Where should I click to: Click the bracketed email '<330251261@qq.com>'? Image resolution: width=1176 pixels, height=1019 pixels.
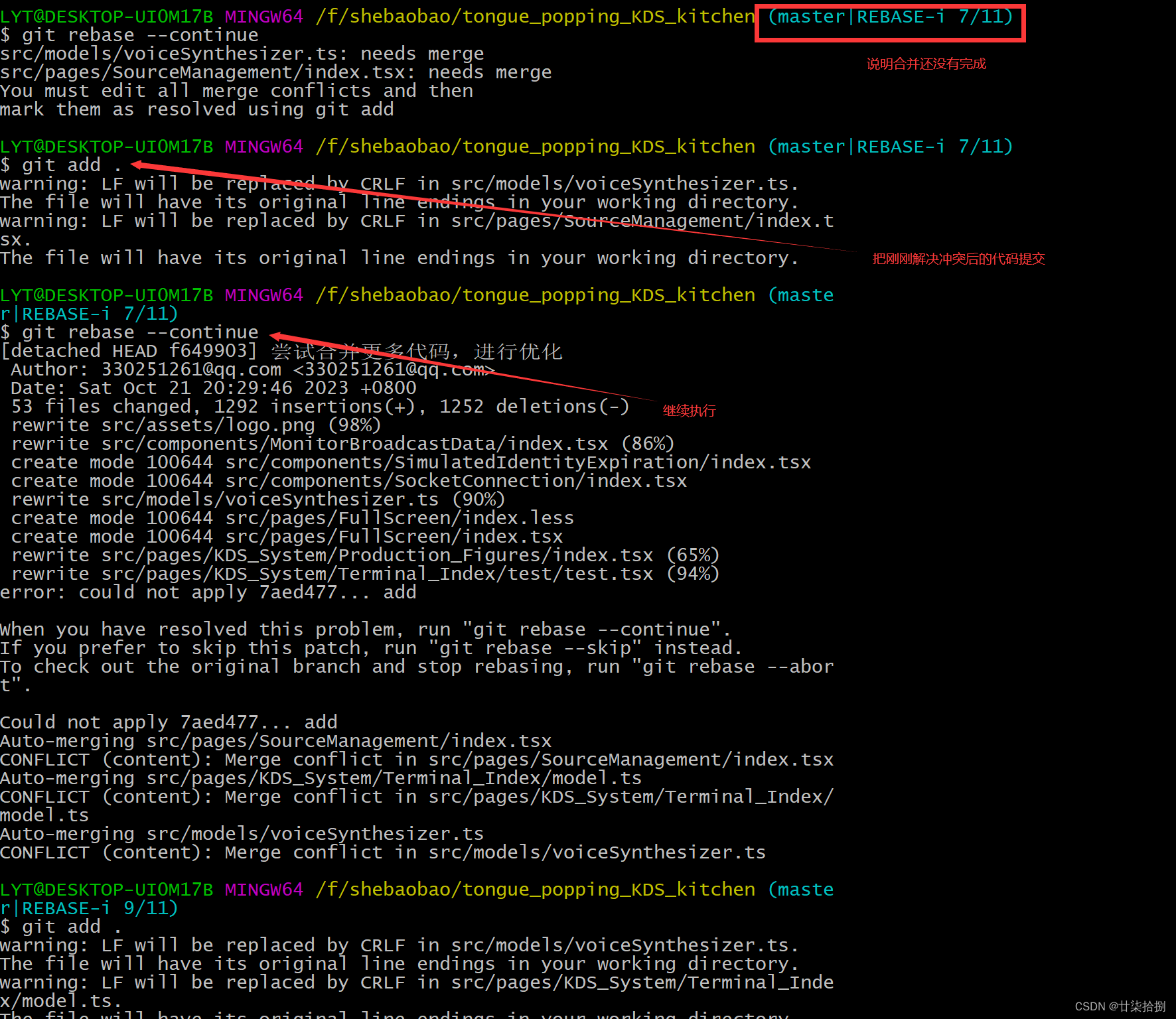tap(394, 370)
